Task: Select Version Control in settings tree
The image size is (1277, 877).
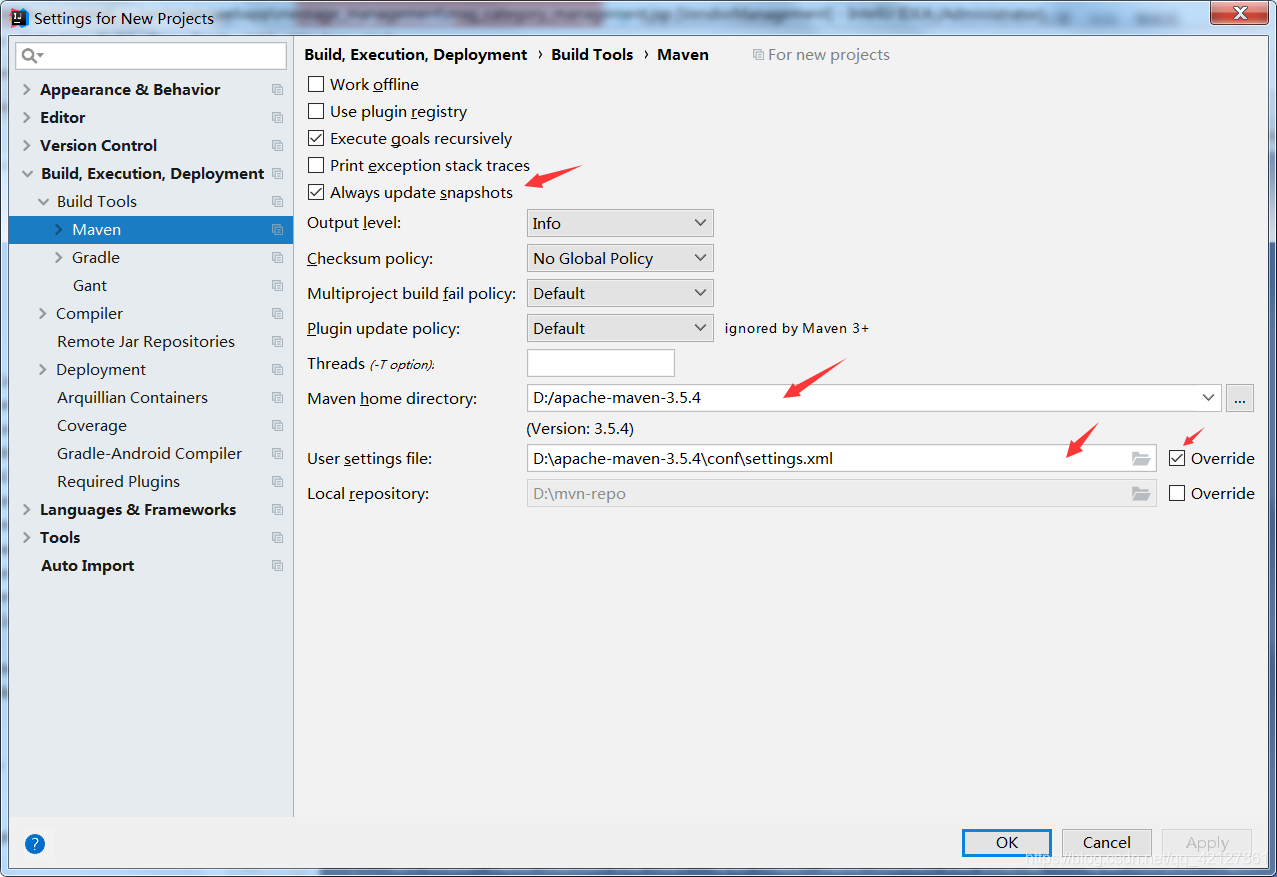Action: [98, 146]
